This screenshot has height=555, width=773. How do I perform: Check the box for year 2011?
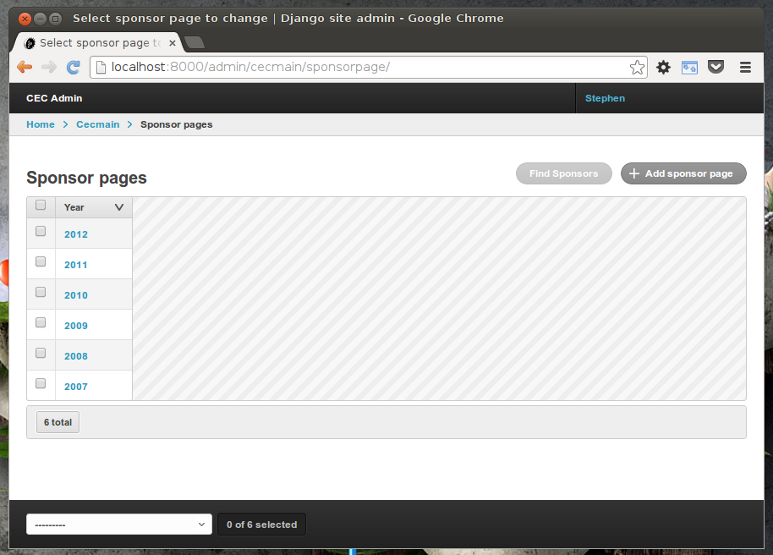click(40, 261)
